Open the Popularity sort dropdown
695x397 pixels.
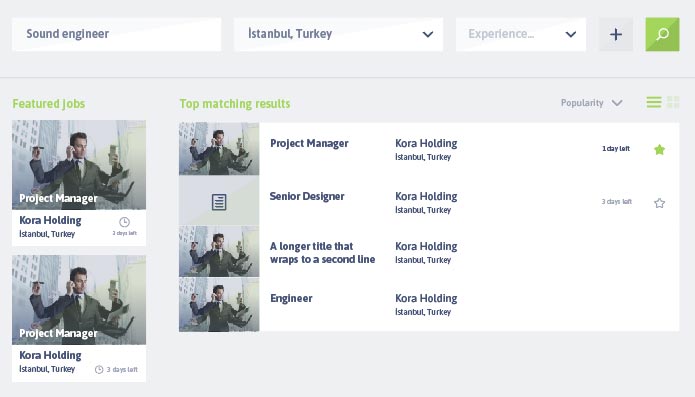tap(592, 103)
